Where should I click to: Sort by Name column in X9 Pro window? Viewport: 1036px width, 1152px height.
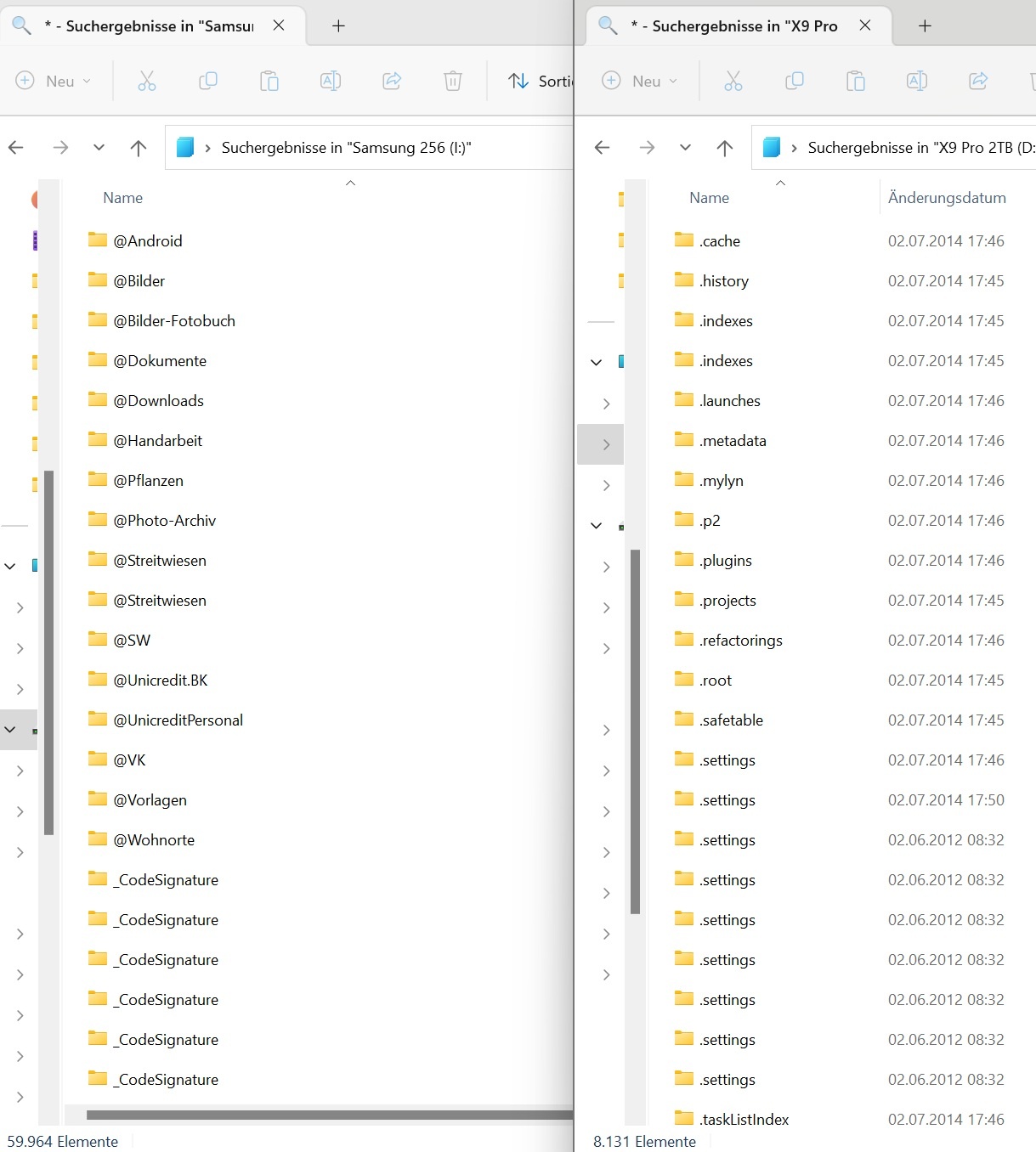(x=710, y=198)
